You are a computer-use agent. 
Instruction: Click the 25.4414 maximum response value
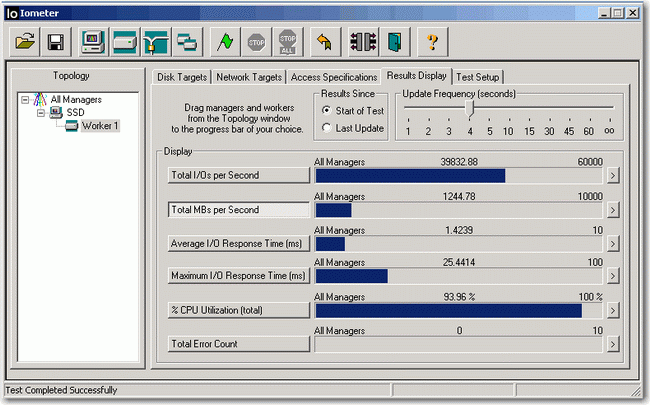(x=459, y=262)
